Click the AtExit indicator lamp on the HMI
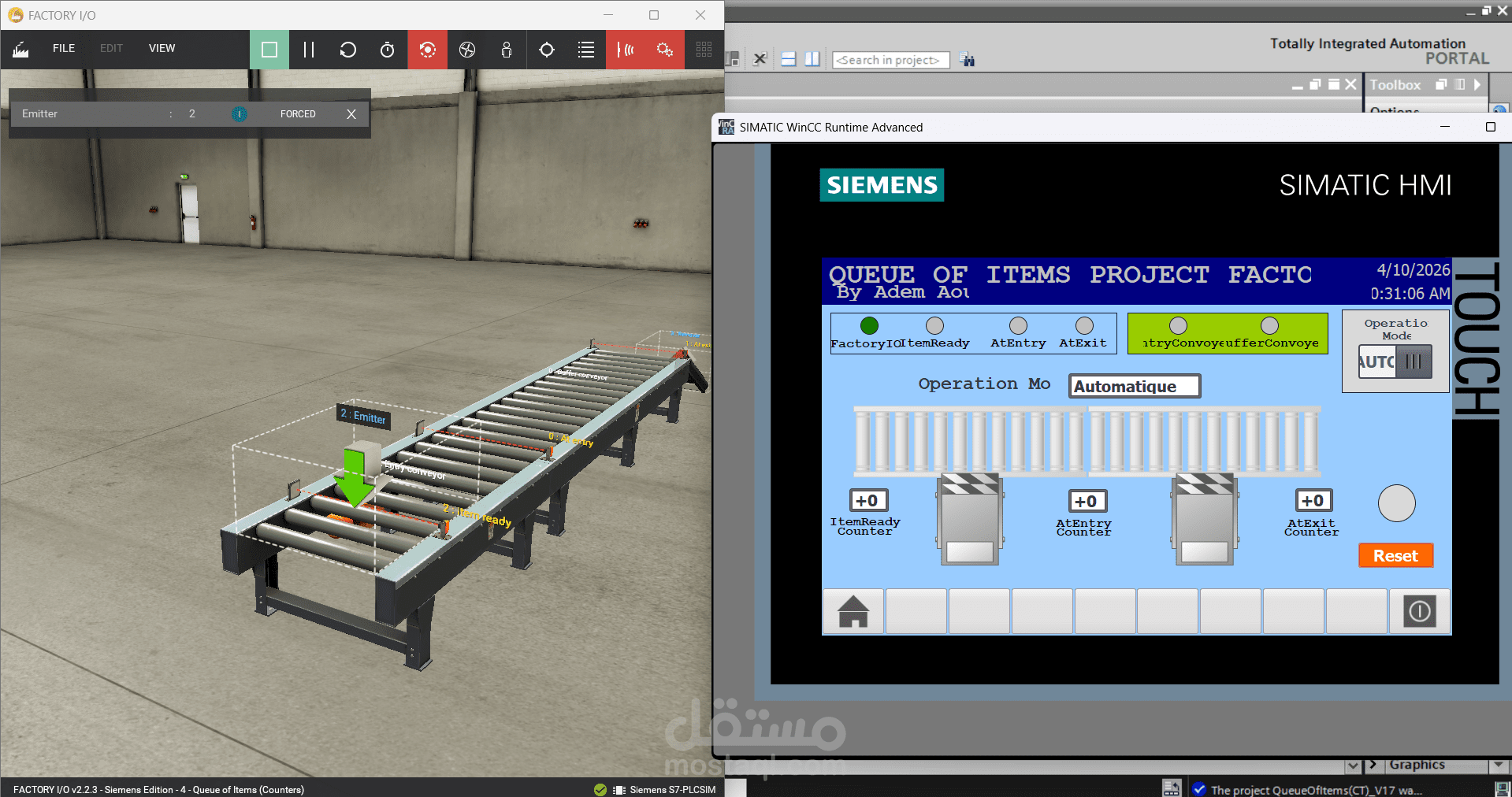Screen dimensions: 1512x797 coord(1084,325)
